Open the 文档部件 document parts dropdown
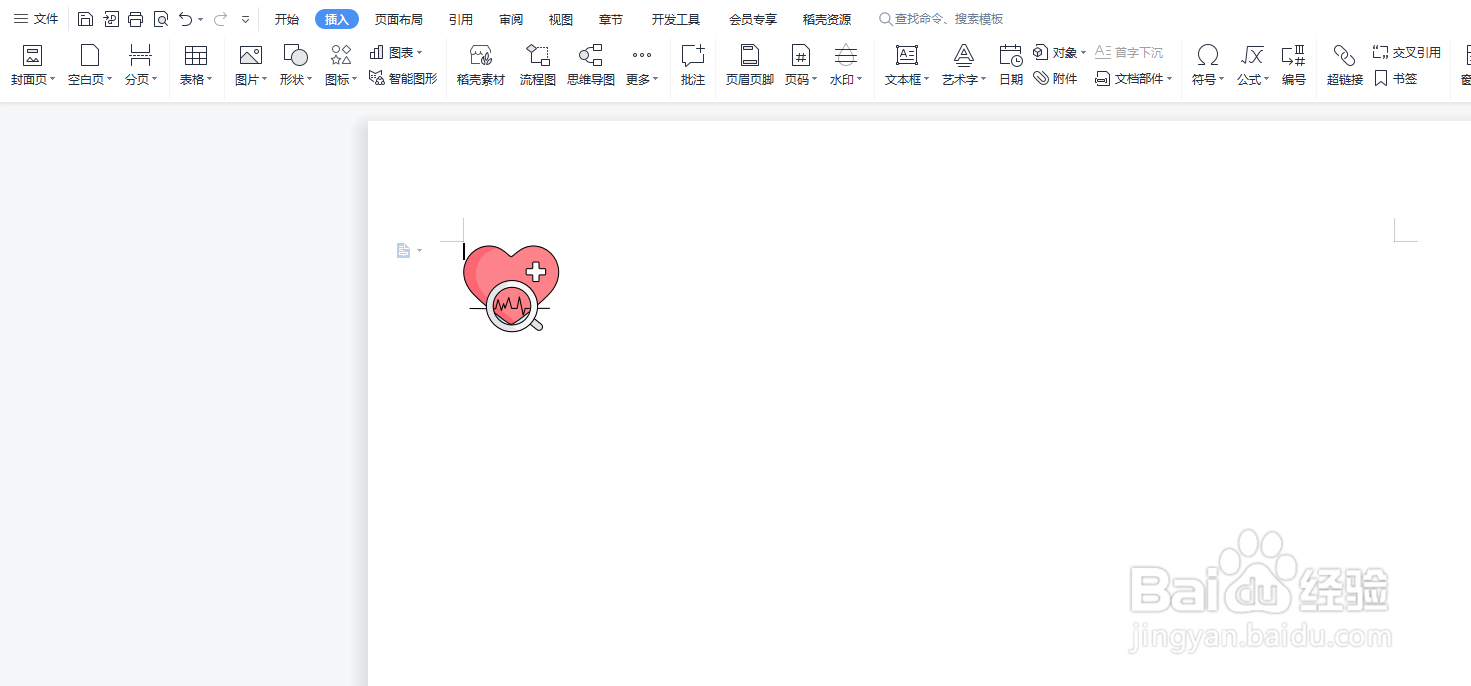Image resolution: width=1471 pixels, height=686 pixels. pos(1134,78)
